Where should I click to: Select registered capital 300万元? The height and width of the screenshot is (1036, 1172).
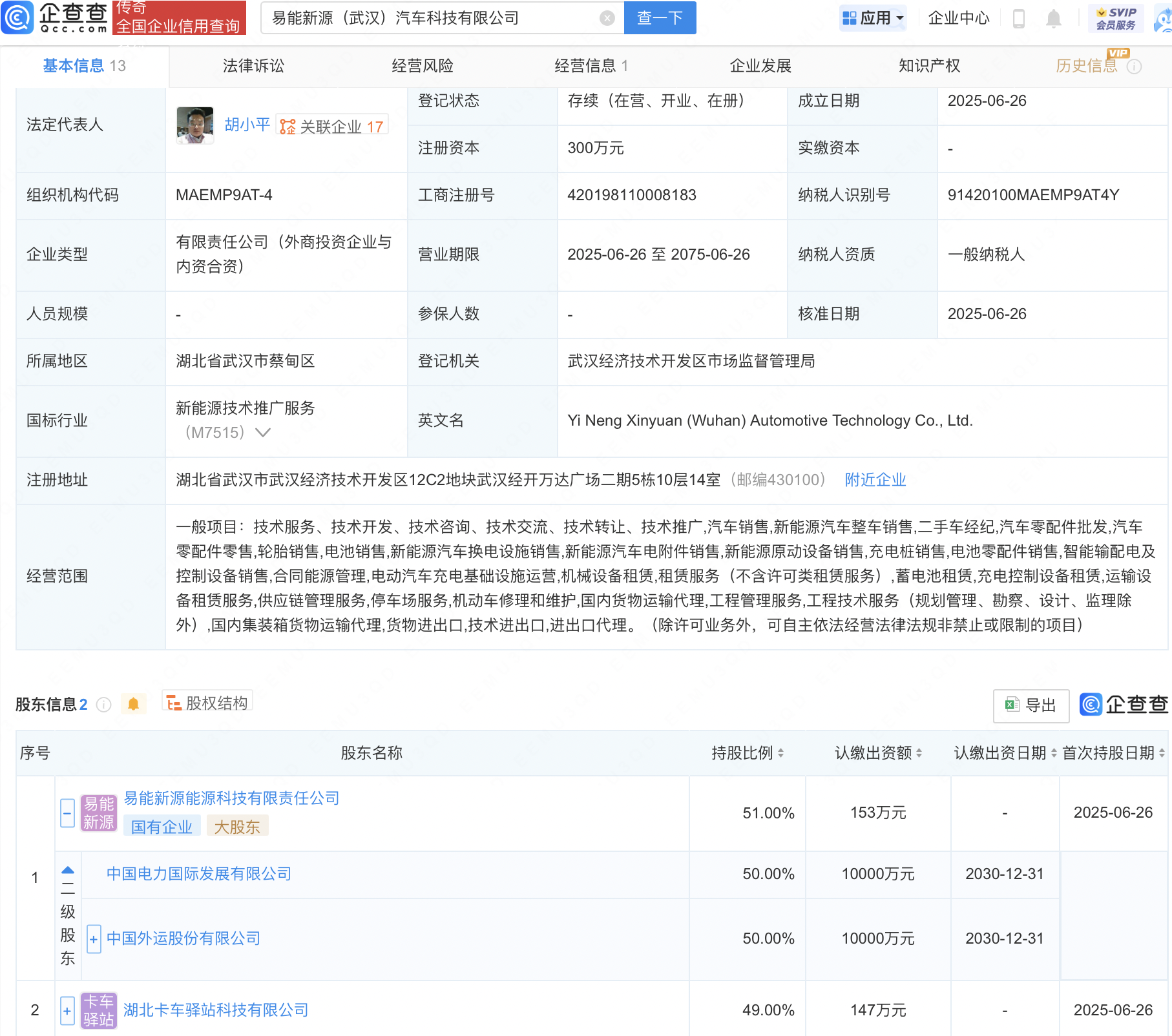(596, 148)
